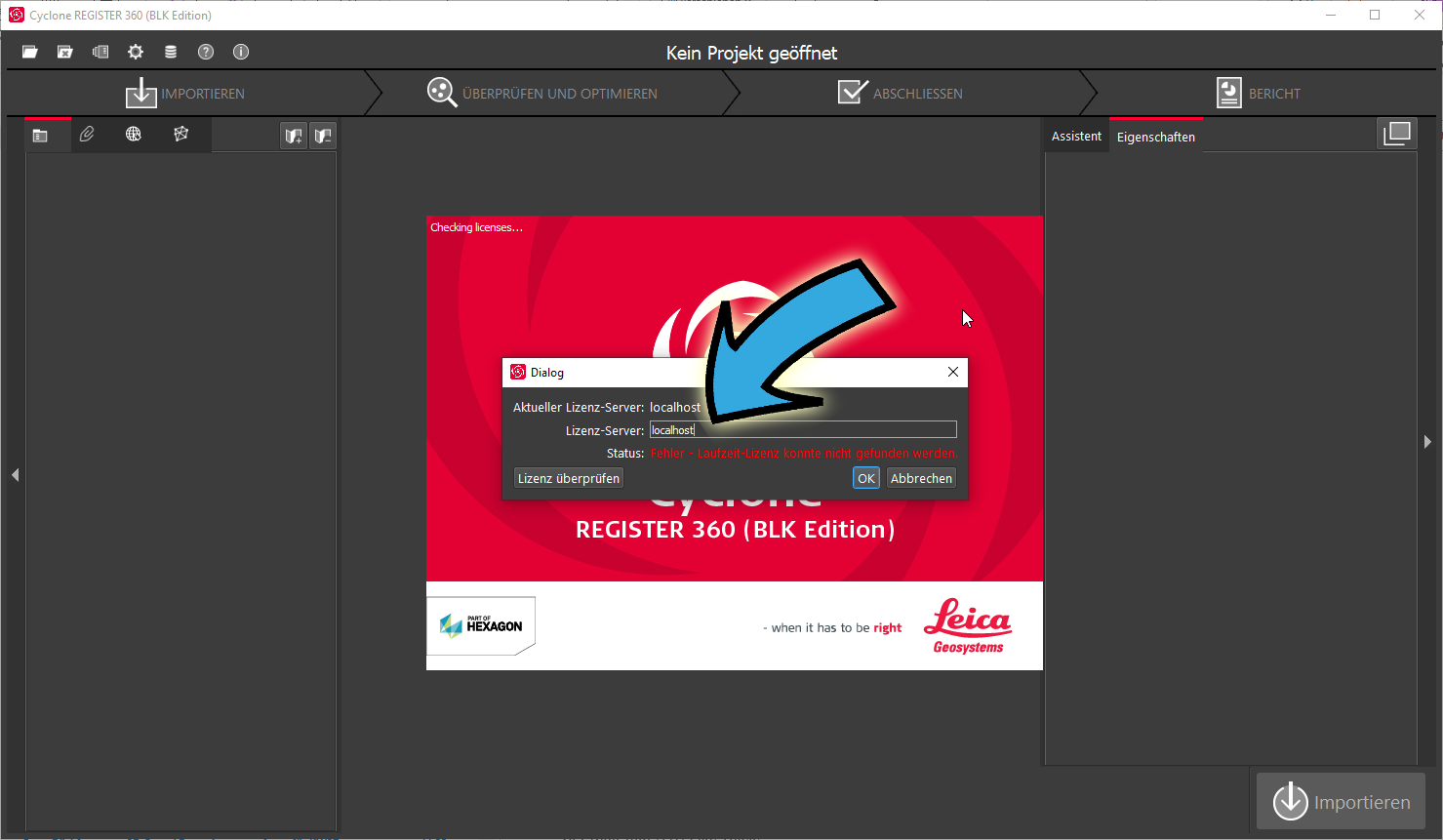The height and width of the screenshot is (840, 1443).
Task: Click the Hexagon logo on the splash
Action: click(x=481, y=625)
